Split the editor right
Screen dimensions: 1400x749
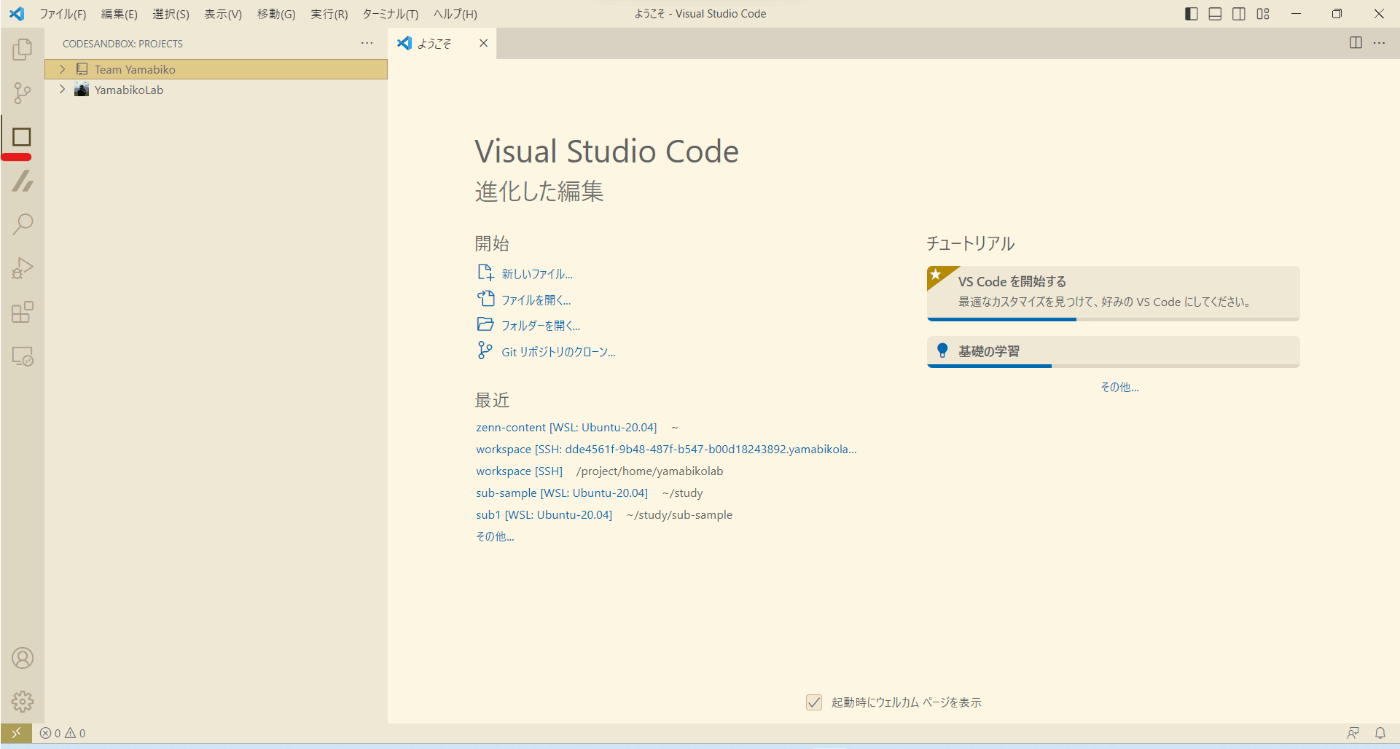point(1356,43)
